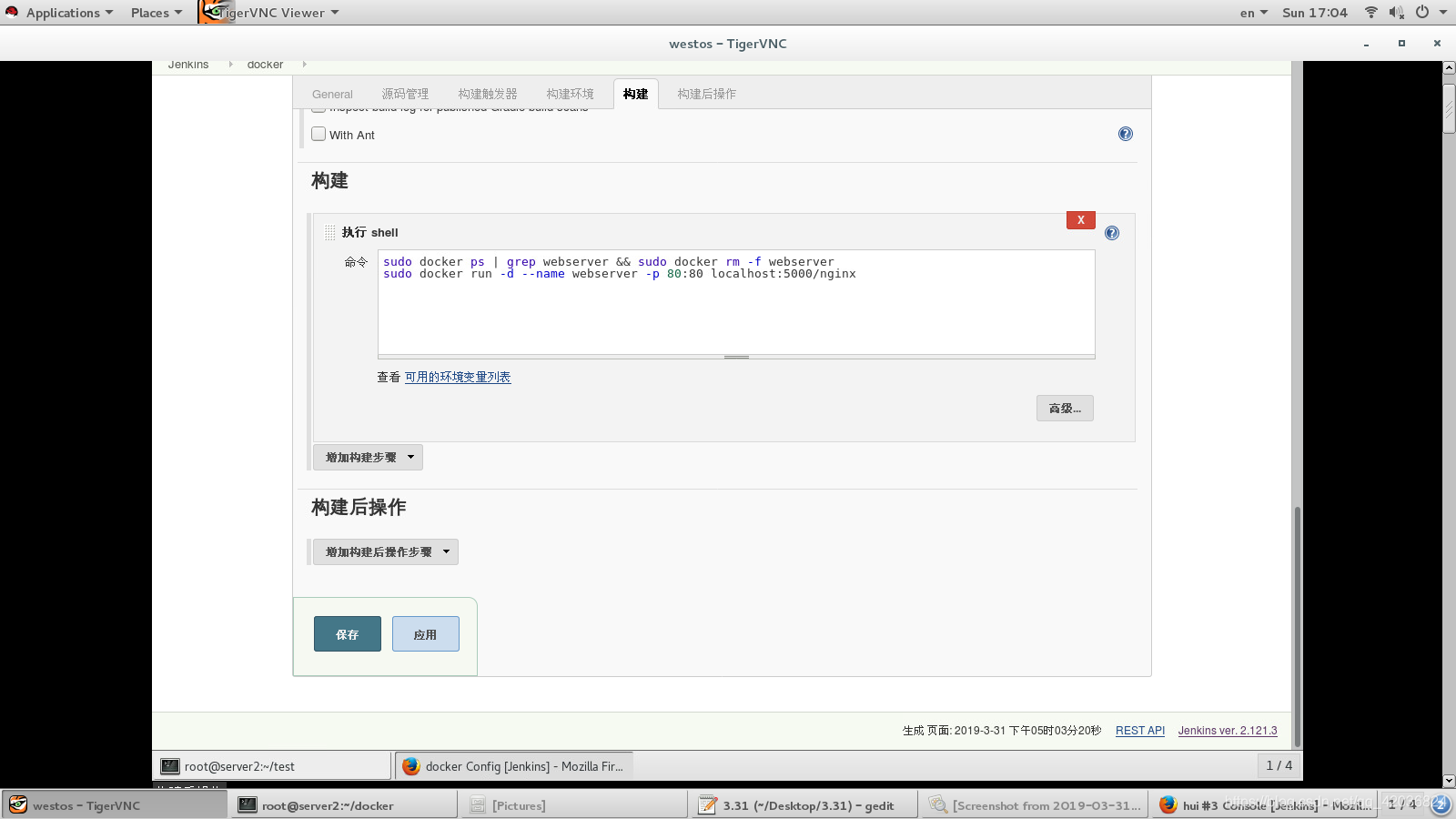
Task: Click the VNC scrollbar down arrow
Action: (x=1449, y=781)
